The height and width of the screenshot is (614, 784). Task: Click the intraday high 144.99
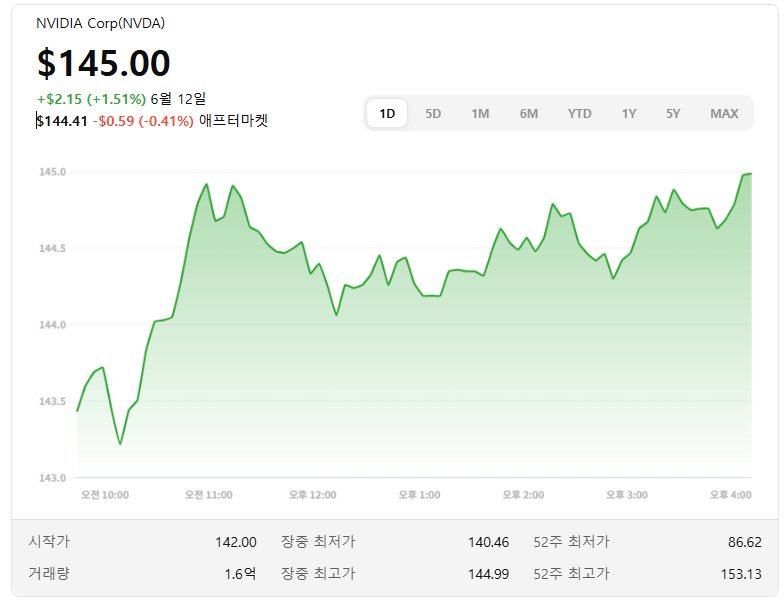coord(488,574)
